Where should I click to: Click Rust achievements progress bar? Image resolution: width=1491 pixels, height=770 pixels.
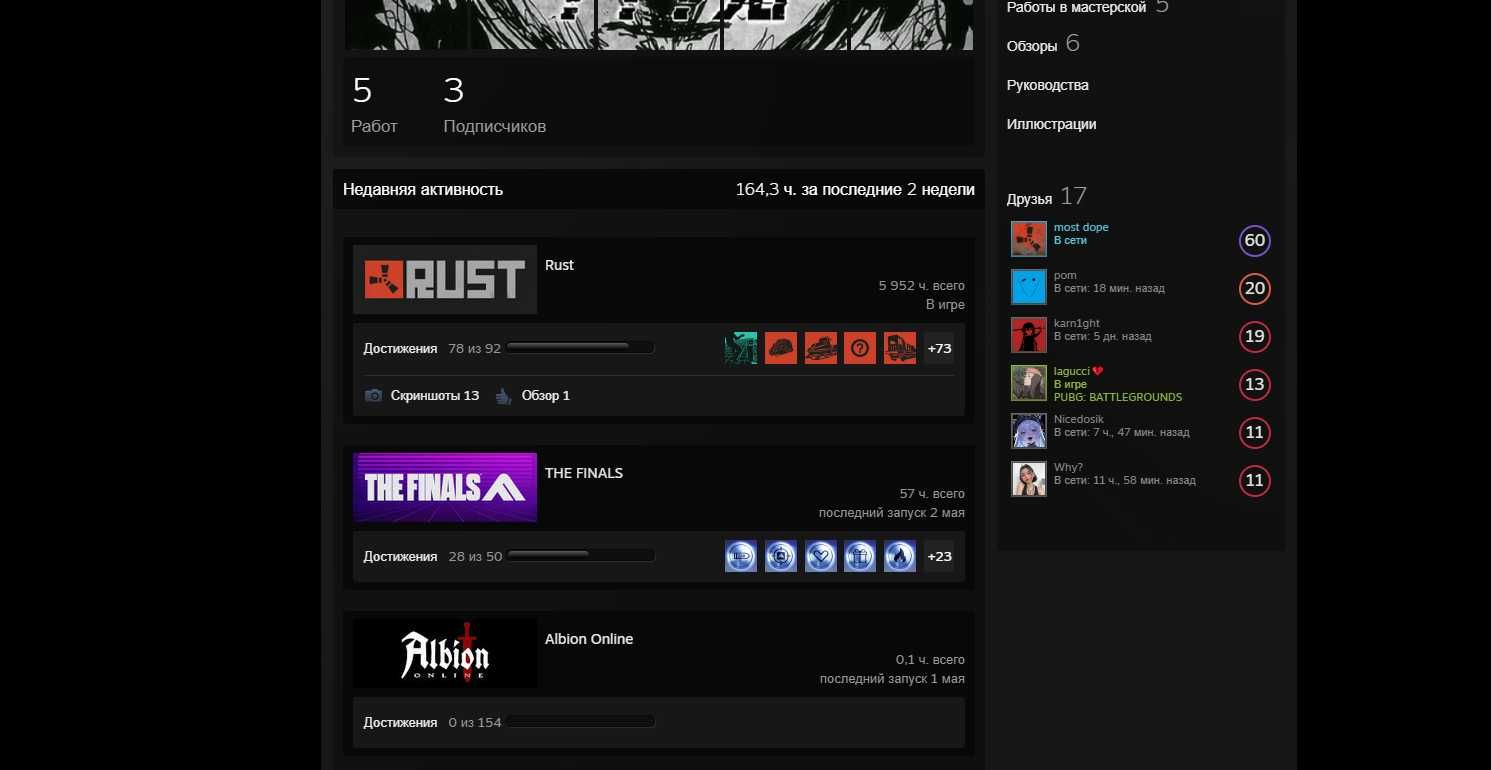(580, 348)
